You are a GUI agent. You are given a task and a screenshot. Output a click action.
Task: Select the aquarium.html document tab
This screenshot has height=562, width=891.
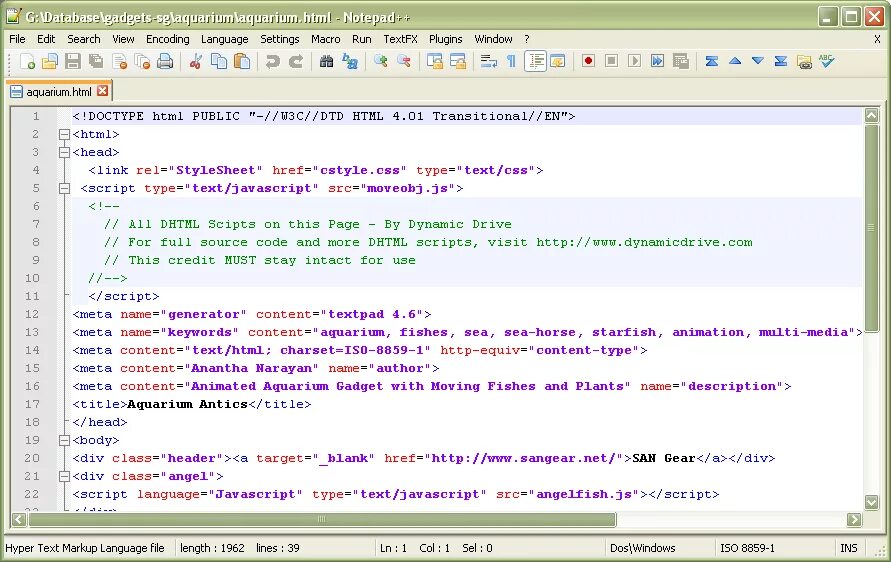coord(59,91)
